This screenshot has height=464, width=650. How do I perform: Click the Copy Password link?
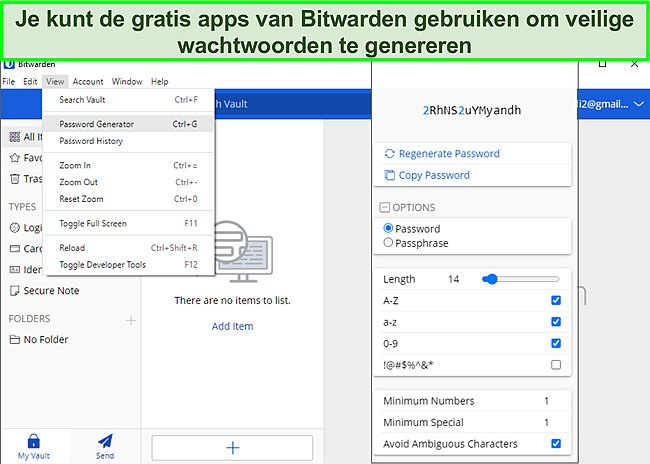[434, 175]
